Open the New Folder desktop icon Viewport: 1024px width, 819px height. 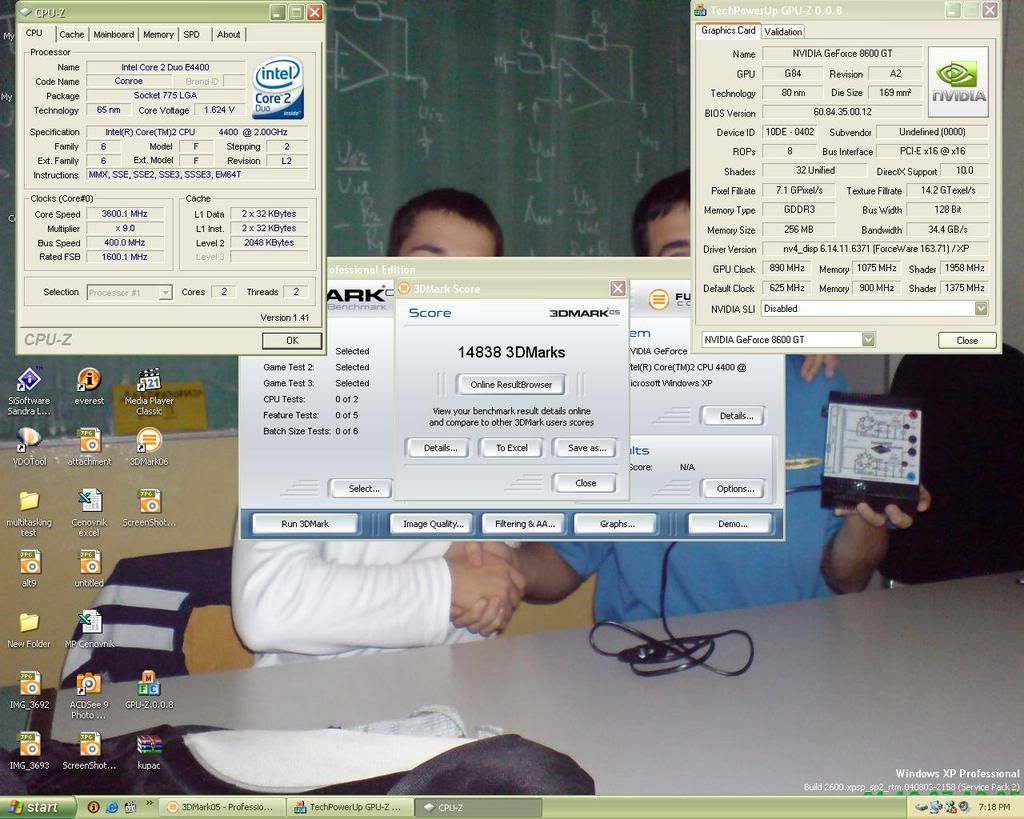tap(29, 630)
